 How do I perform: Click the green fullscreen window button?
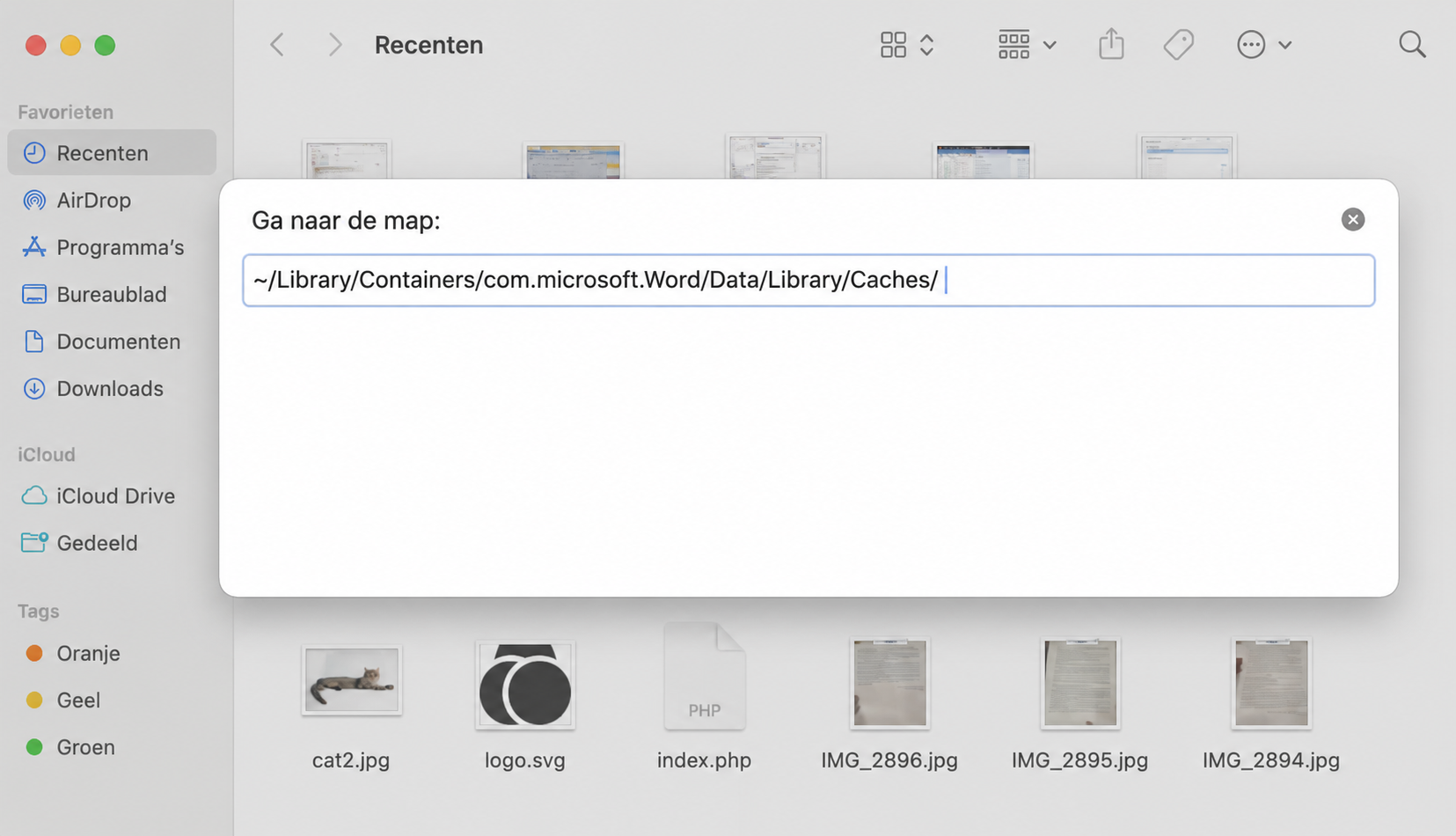(105, 45)
